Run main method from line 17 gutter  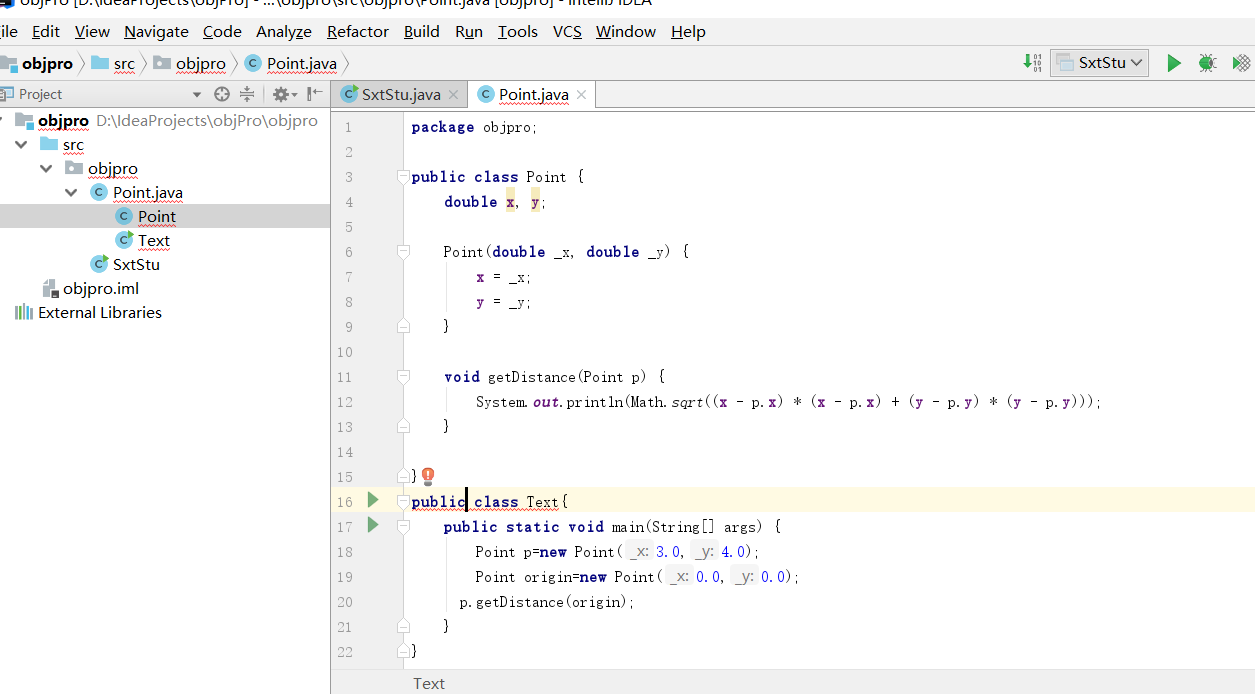[x=373, y=525]
